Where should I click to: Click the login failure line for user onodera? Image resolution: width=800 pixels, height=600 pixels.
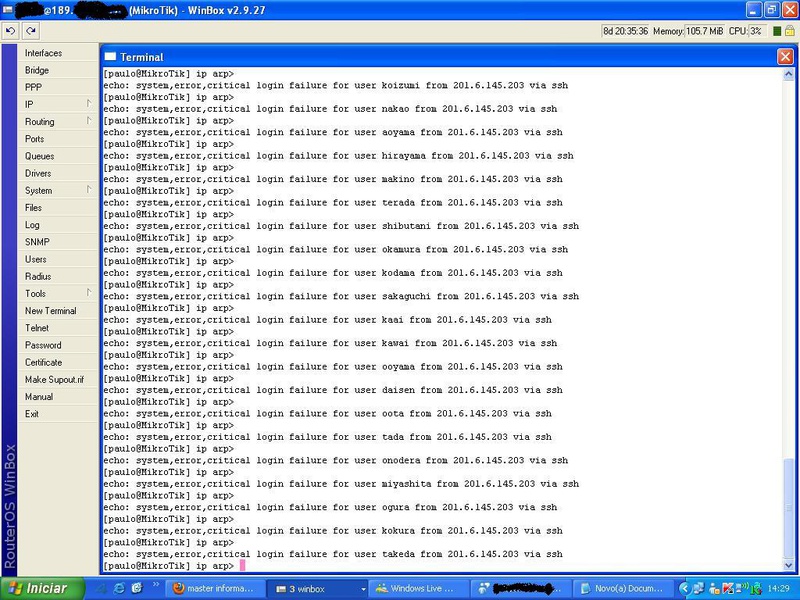pos(336,460)
